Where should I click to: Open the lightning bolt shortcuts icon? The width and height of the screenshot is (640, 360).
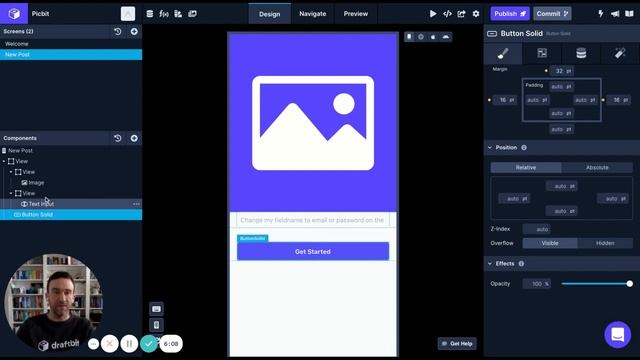point(600,13)
